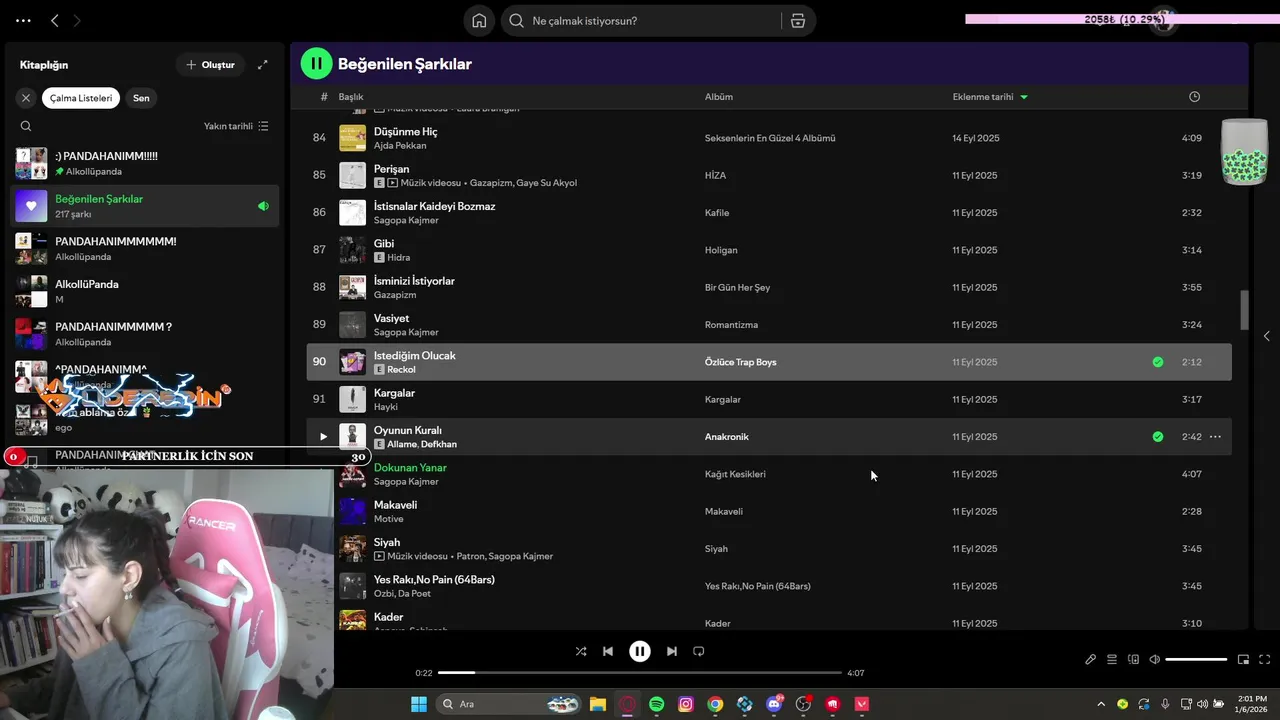Sort by the Albüm column header
The height and width of the screenshot is (720, 1280).
719,97
